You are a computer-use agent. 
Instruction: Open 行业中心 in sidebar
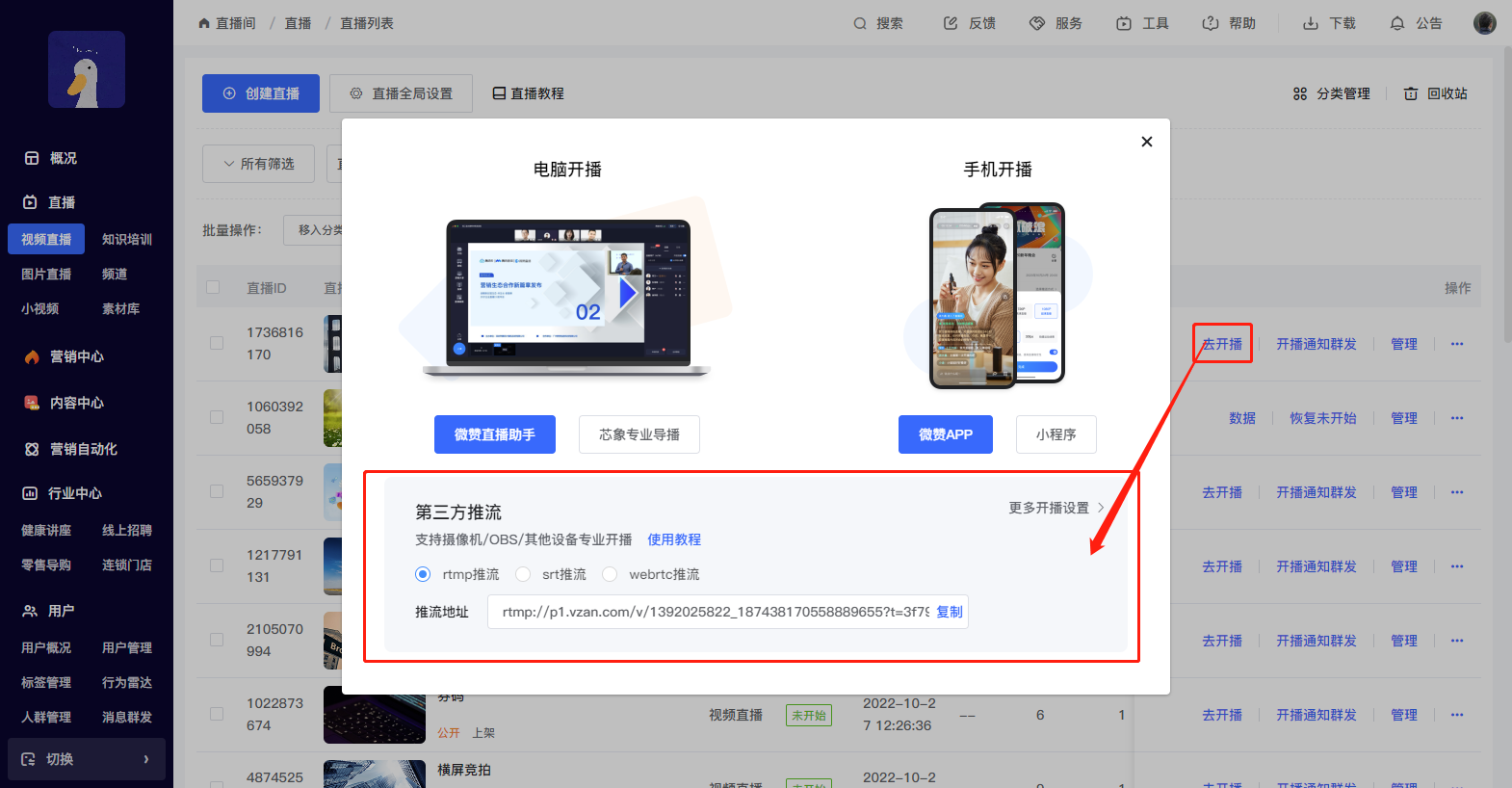(63, 493)
